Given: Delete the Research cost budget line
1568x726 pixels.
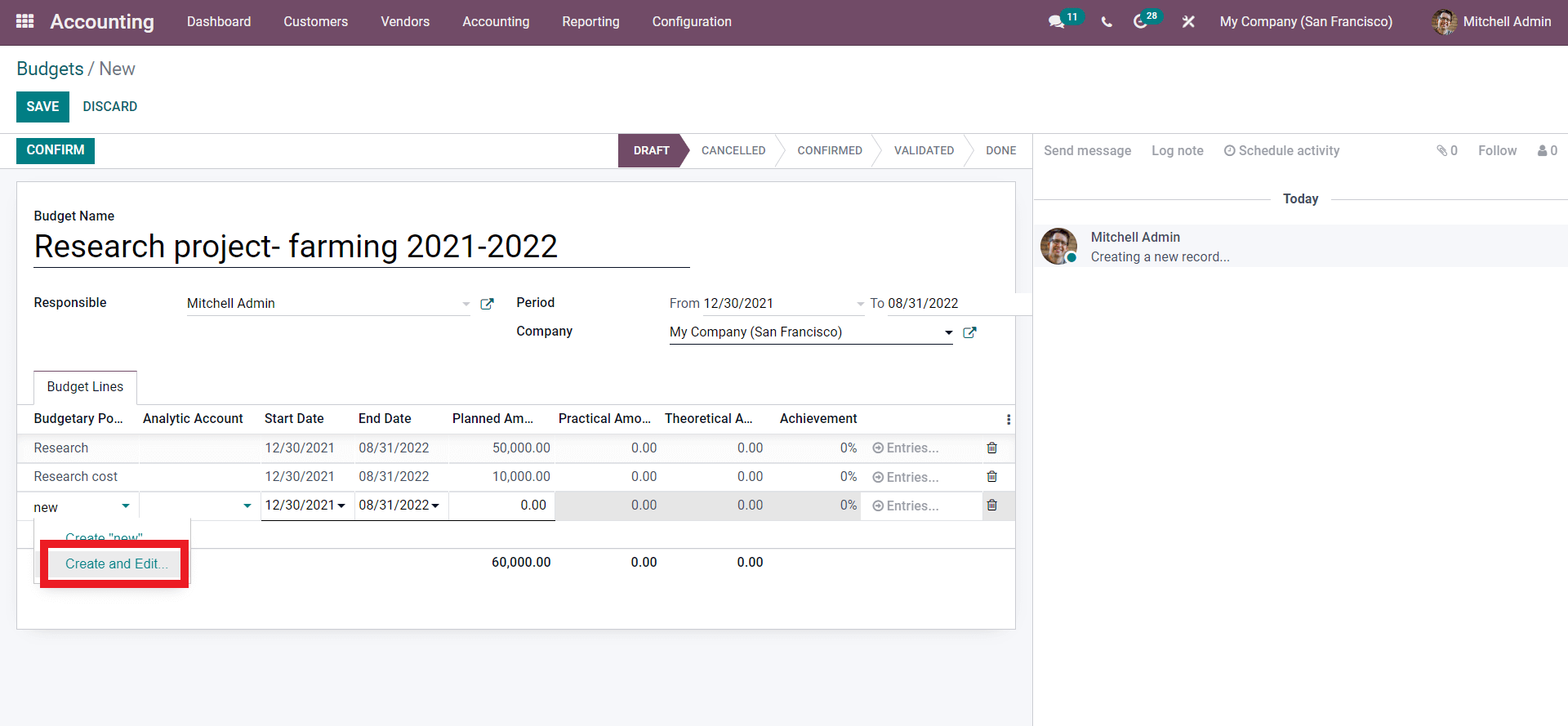Looking at the screenshot, I should tap(991, 476).
